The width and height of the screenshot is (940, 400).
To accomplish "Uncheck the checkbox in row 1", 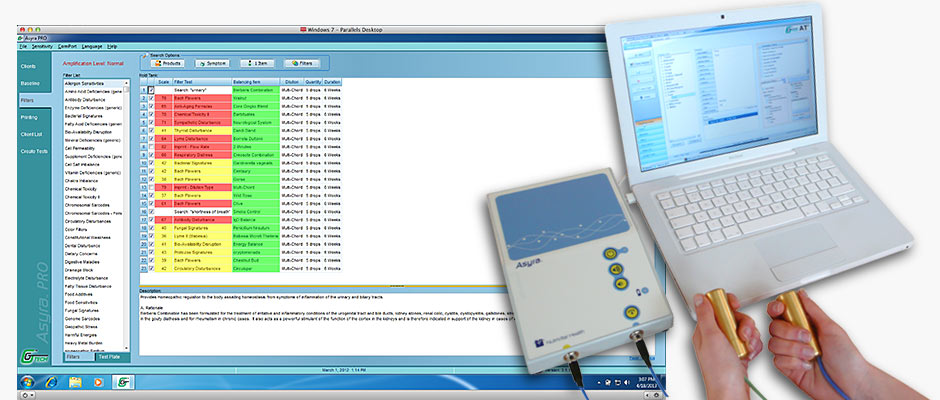I will tap(151, 90).
